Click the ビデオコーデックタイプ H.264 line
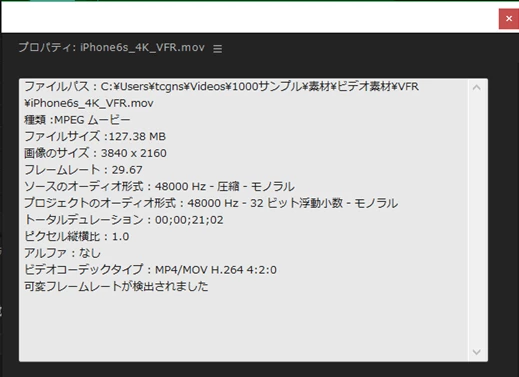Image resolution: width=519 pixels, height=377 pixels. coord(150,270)
